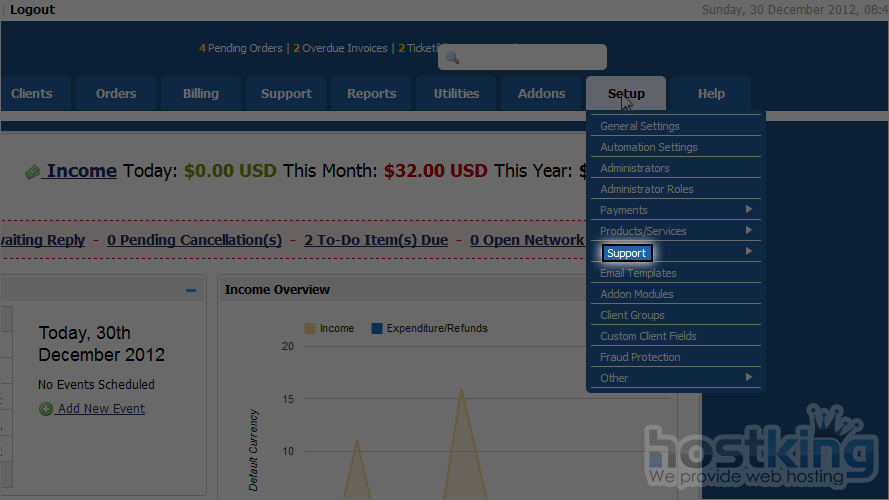Choose Email Templates in Setup menu
Screen dimensions: 889x500
pos(638,273)
